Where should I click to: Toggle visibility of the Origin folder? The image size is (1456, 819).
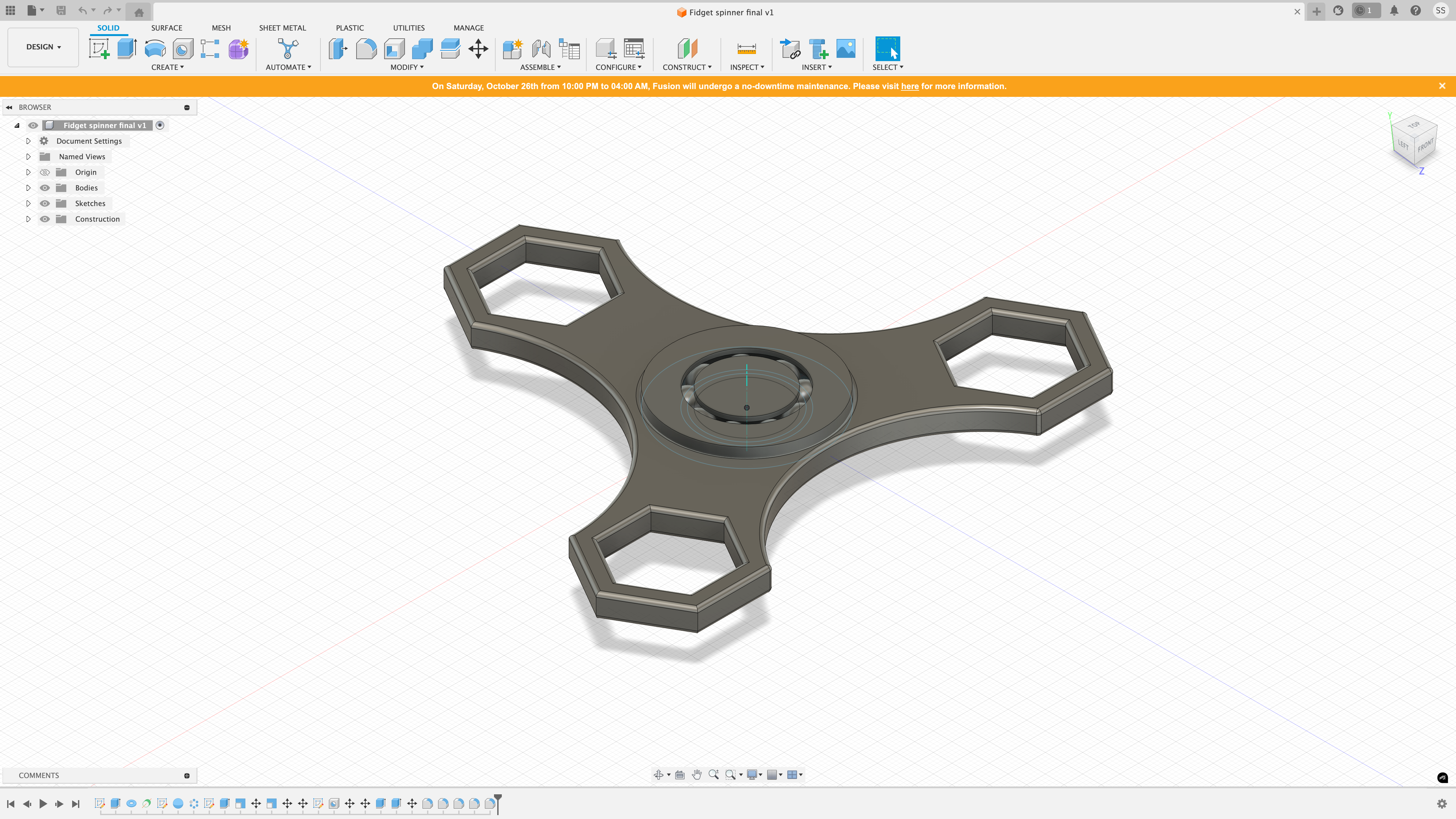[45, 172]
